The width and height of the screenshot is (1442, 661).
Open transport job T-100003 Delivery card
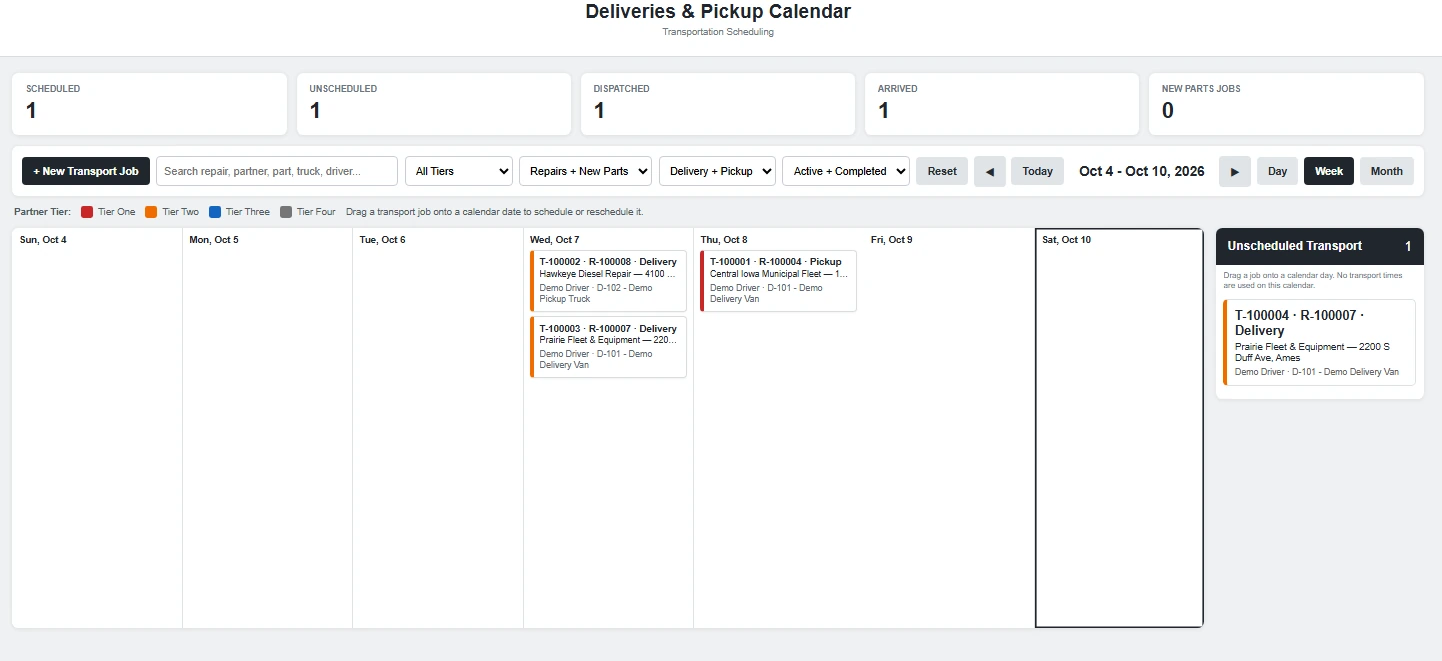click(x=608, y=347)
